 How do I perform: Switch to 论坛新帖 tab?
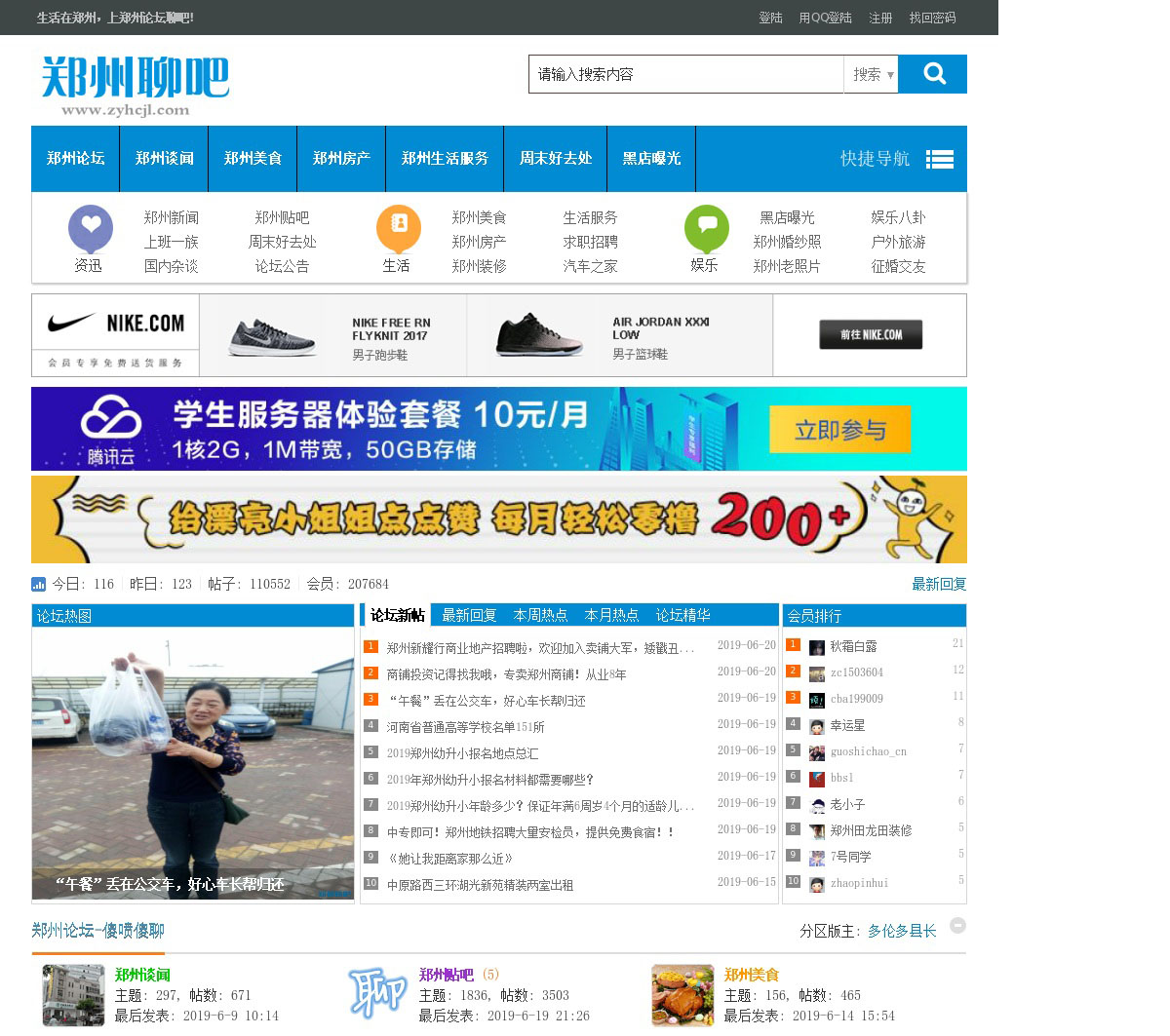[x=397, y=615]
